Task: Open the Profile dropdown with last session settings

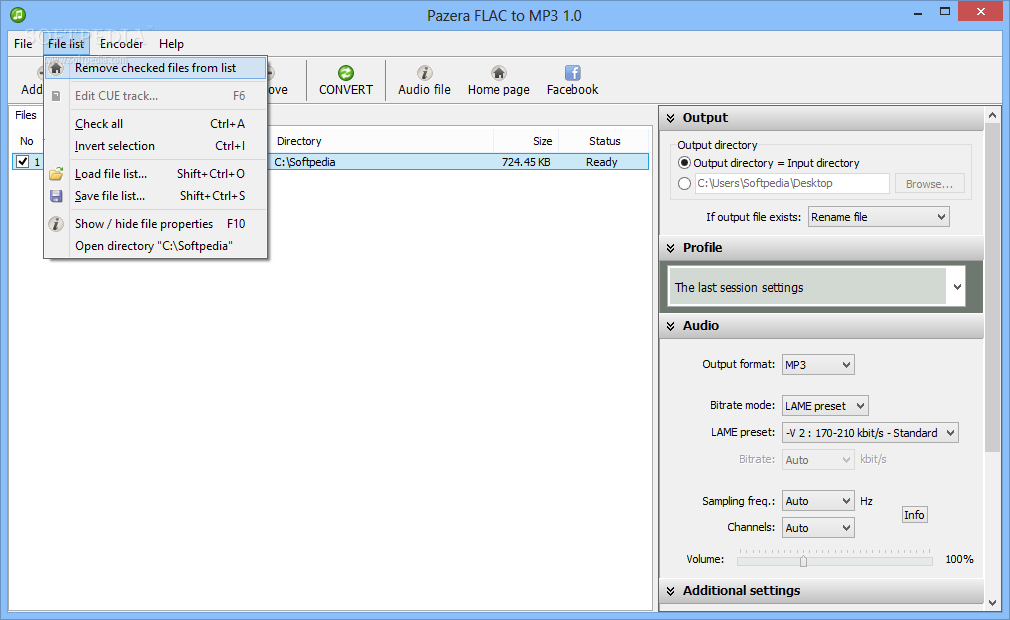Action: [x=816, y=287]
